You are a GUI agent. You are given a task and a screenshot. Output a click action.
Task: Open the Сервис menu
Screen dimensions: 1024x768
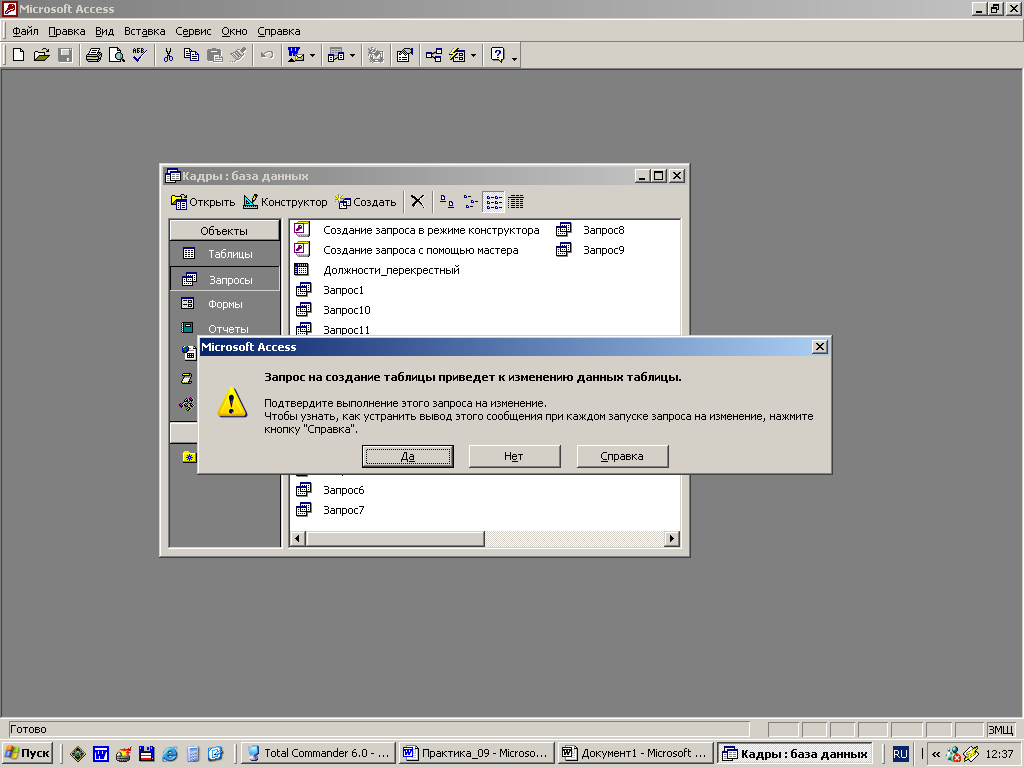pyautogui.click(x=193, y=31)
